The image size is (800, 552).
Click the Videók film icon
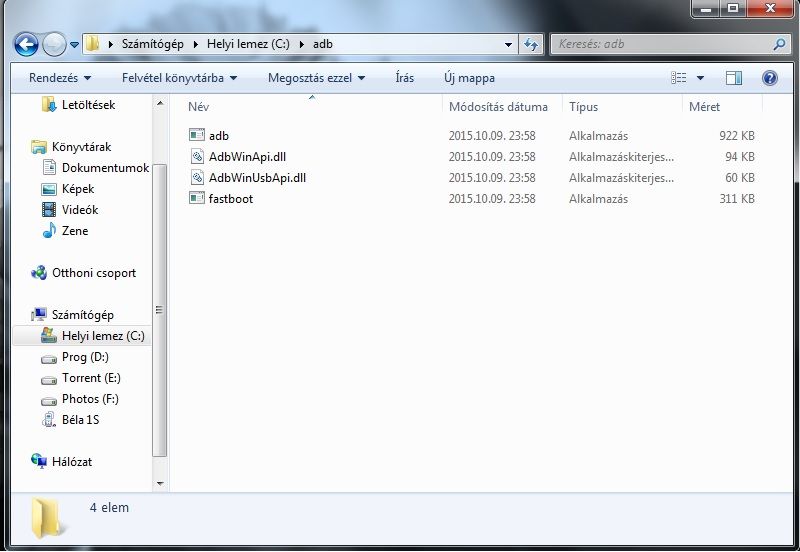pos(49,209)
